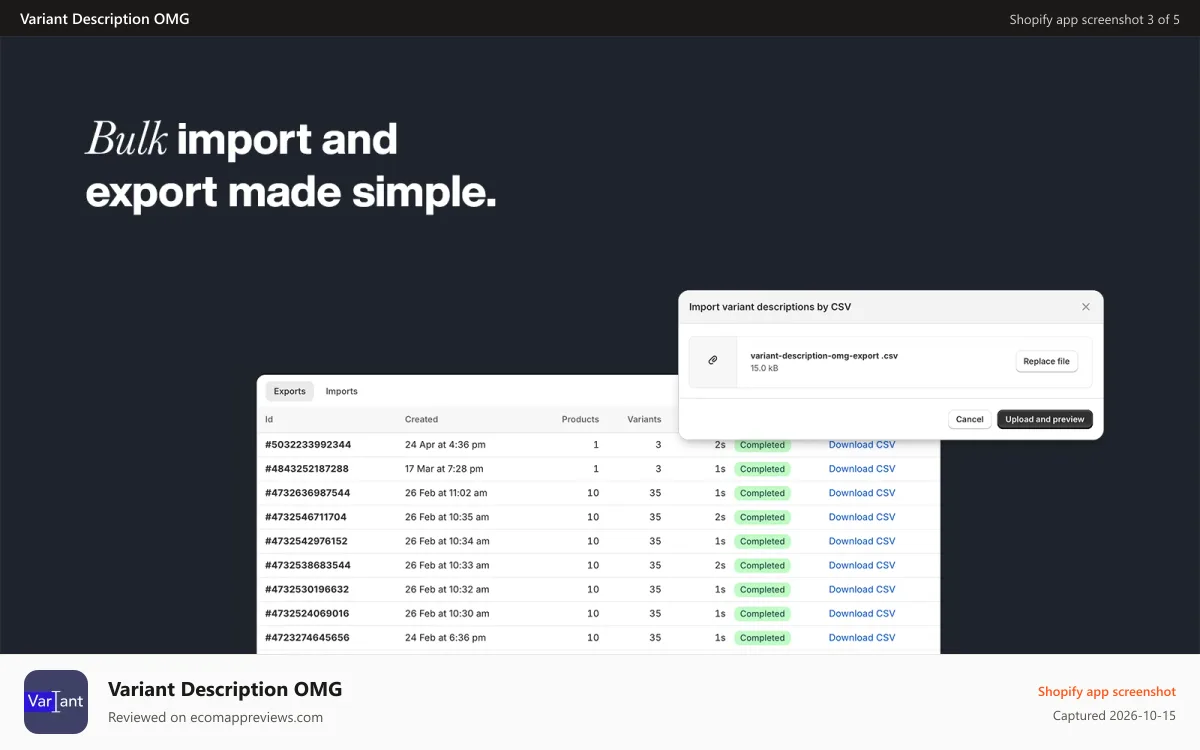Image resolution: width=1200 pixels, height=750 pixels.
Task: Click Completed badge for export #4843252187288
Action: click(x=762, y=469)
